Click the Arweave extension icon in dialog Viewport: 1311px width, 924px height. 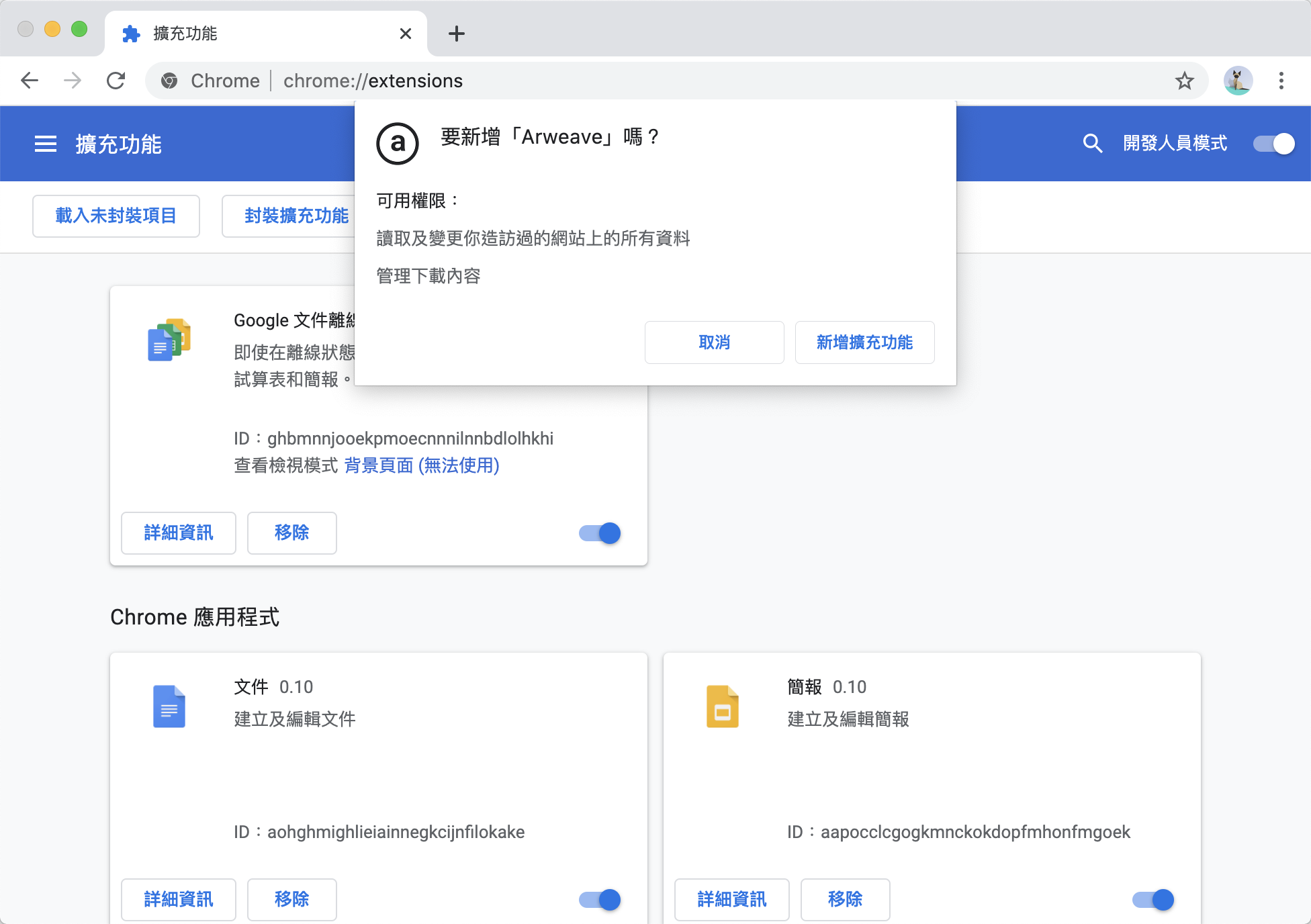click(398, 143)
